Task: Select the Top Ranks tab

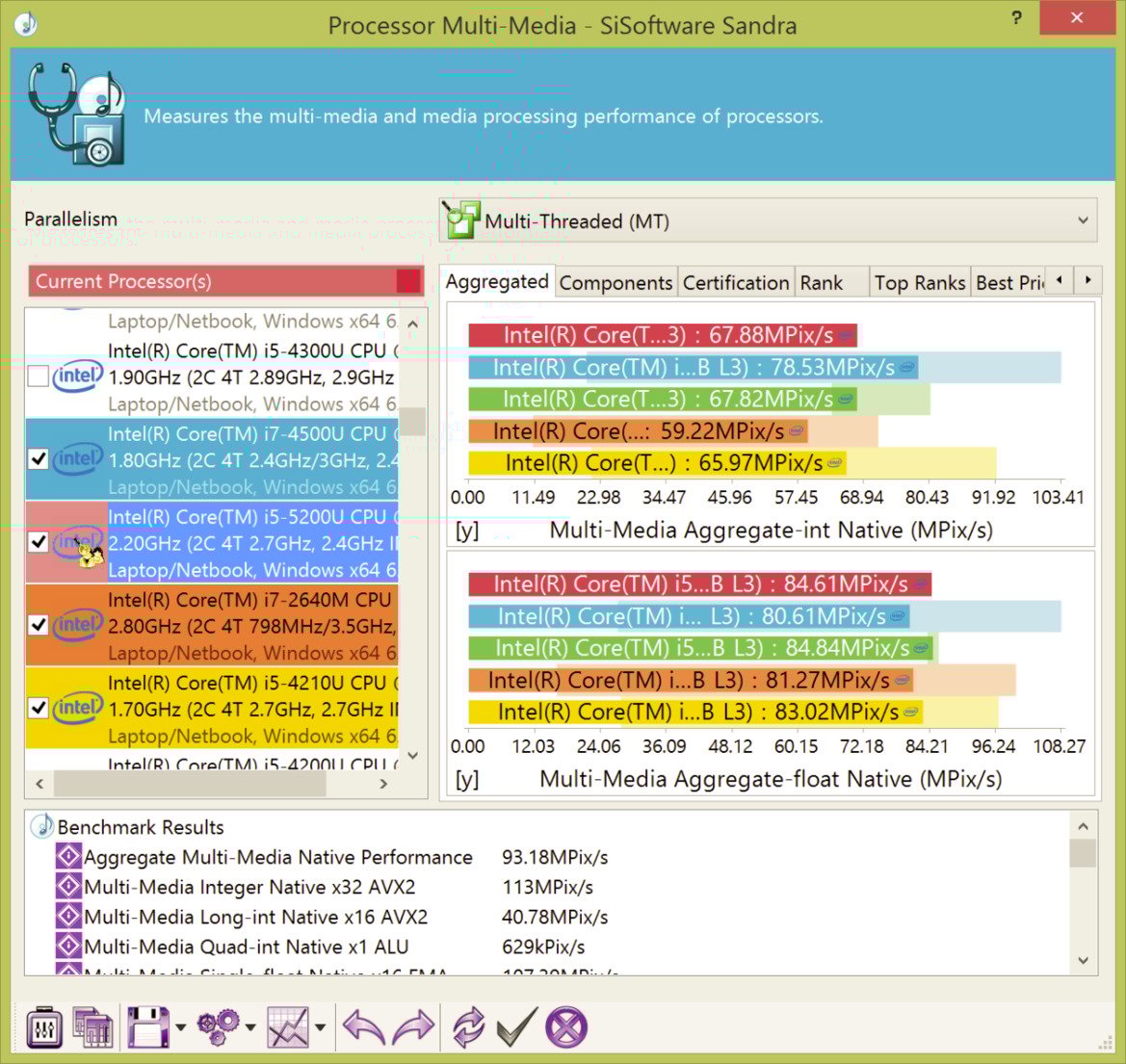Action: click(920, 283)
